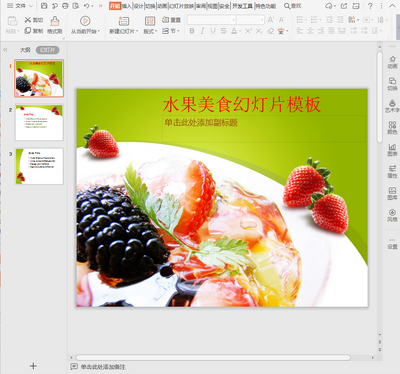The image size is (400, 374).
Task: Click the Print icon in quick access toolbar
Action: tap(66, 6)
